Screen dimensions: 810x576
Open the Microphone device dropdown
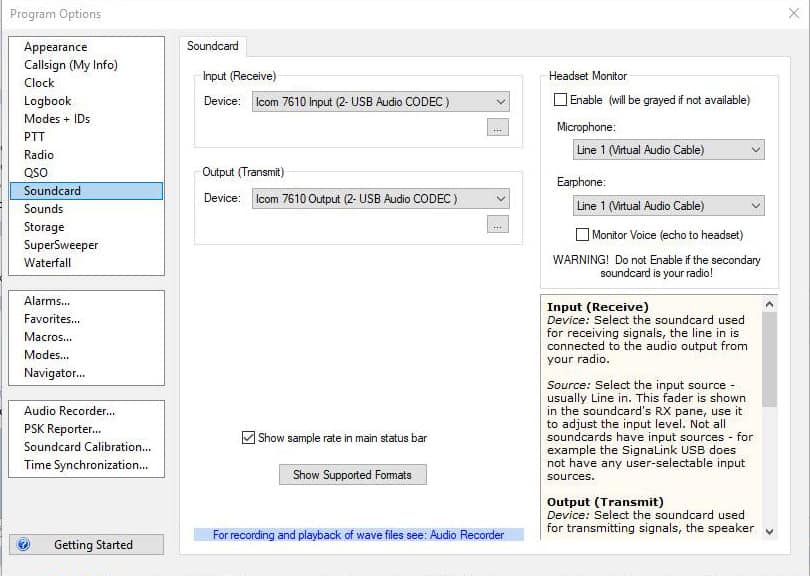[668, 150]
